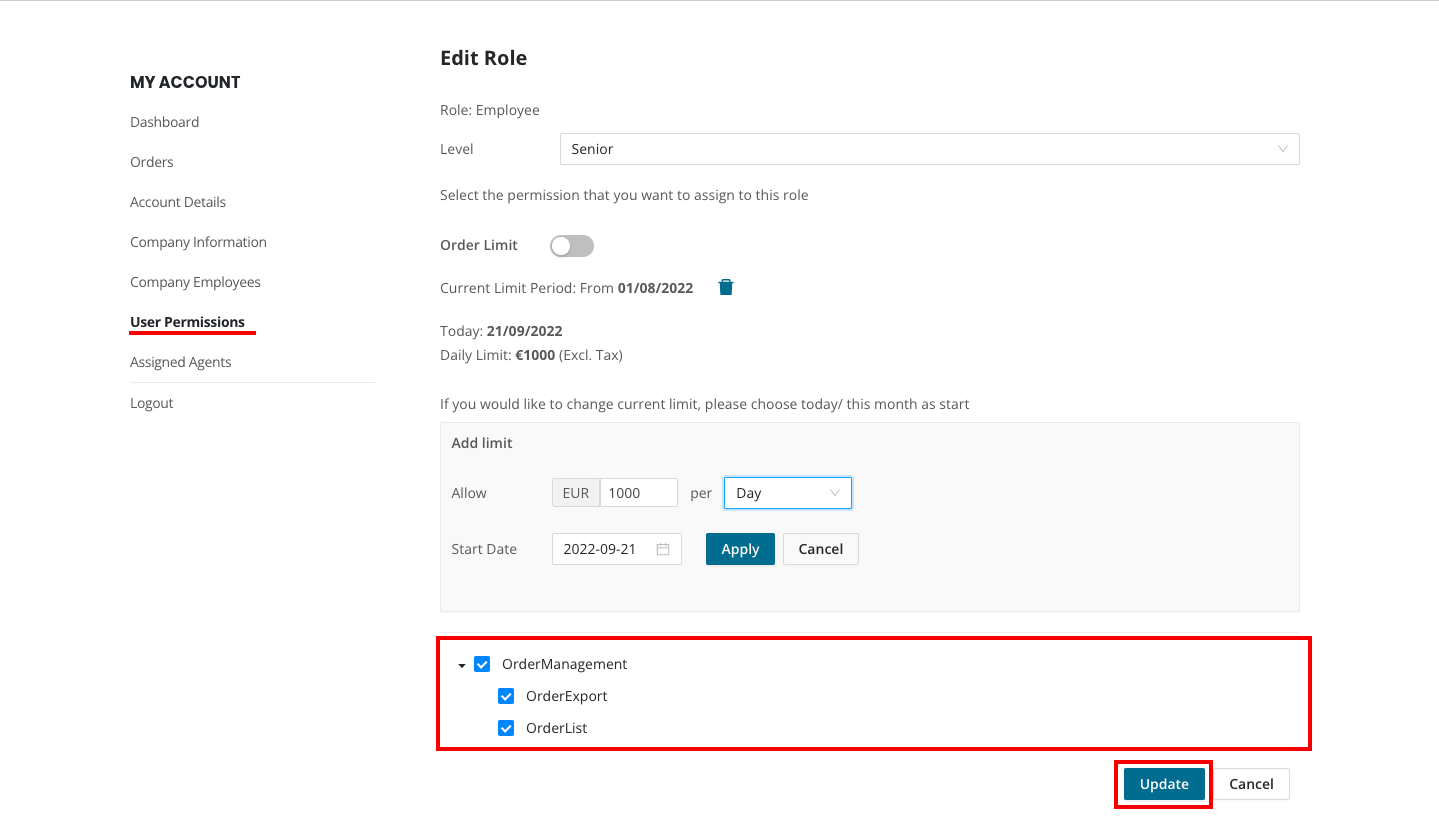Open Account Details page
The width and height of the screenshot is (1439, 821).
point(178,202)
